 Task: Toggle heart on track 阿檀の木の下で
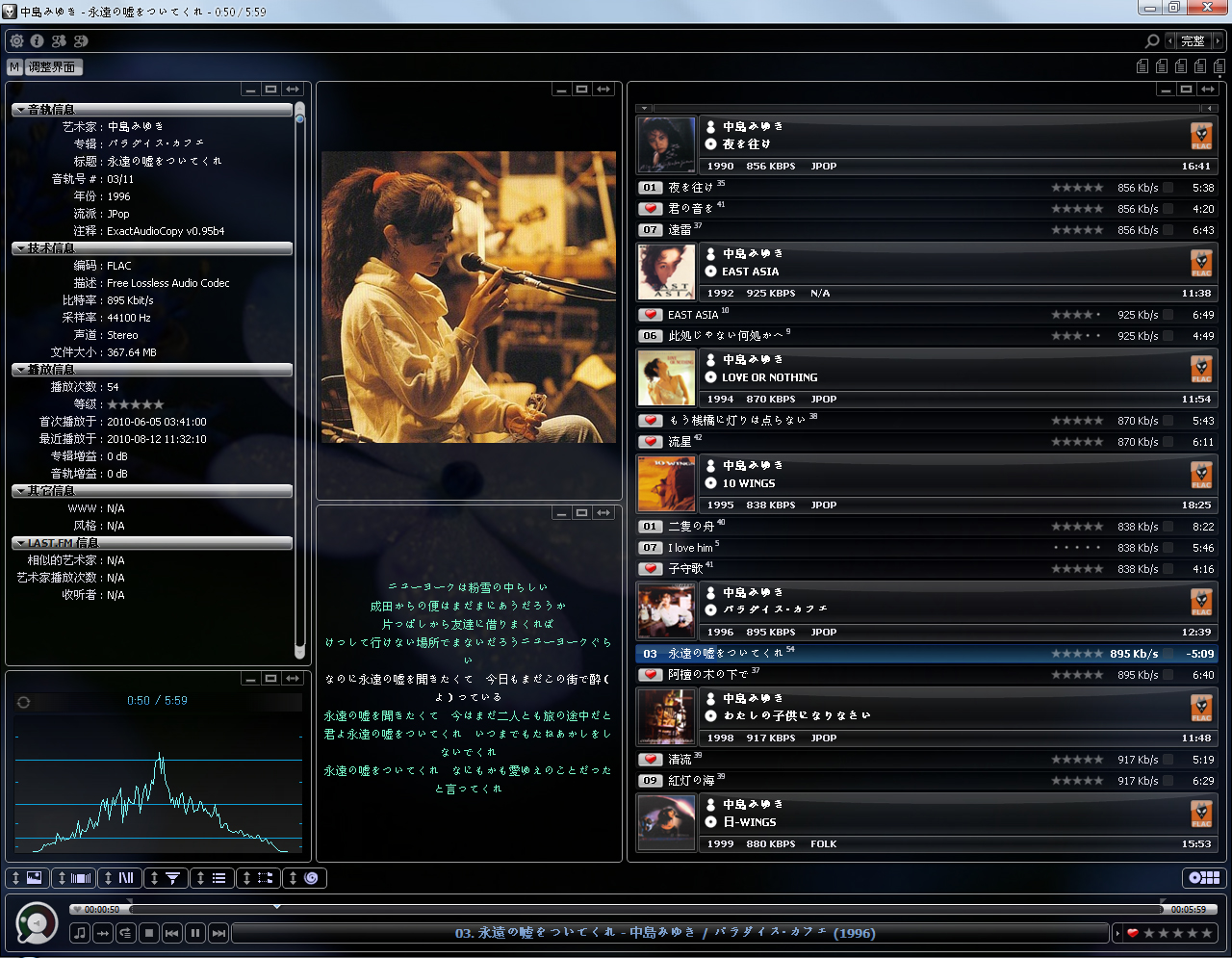[x=651, y=675]
